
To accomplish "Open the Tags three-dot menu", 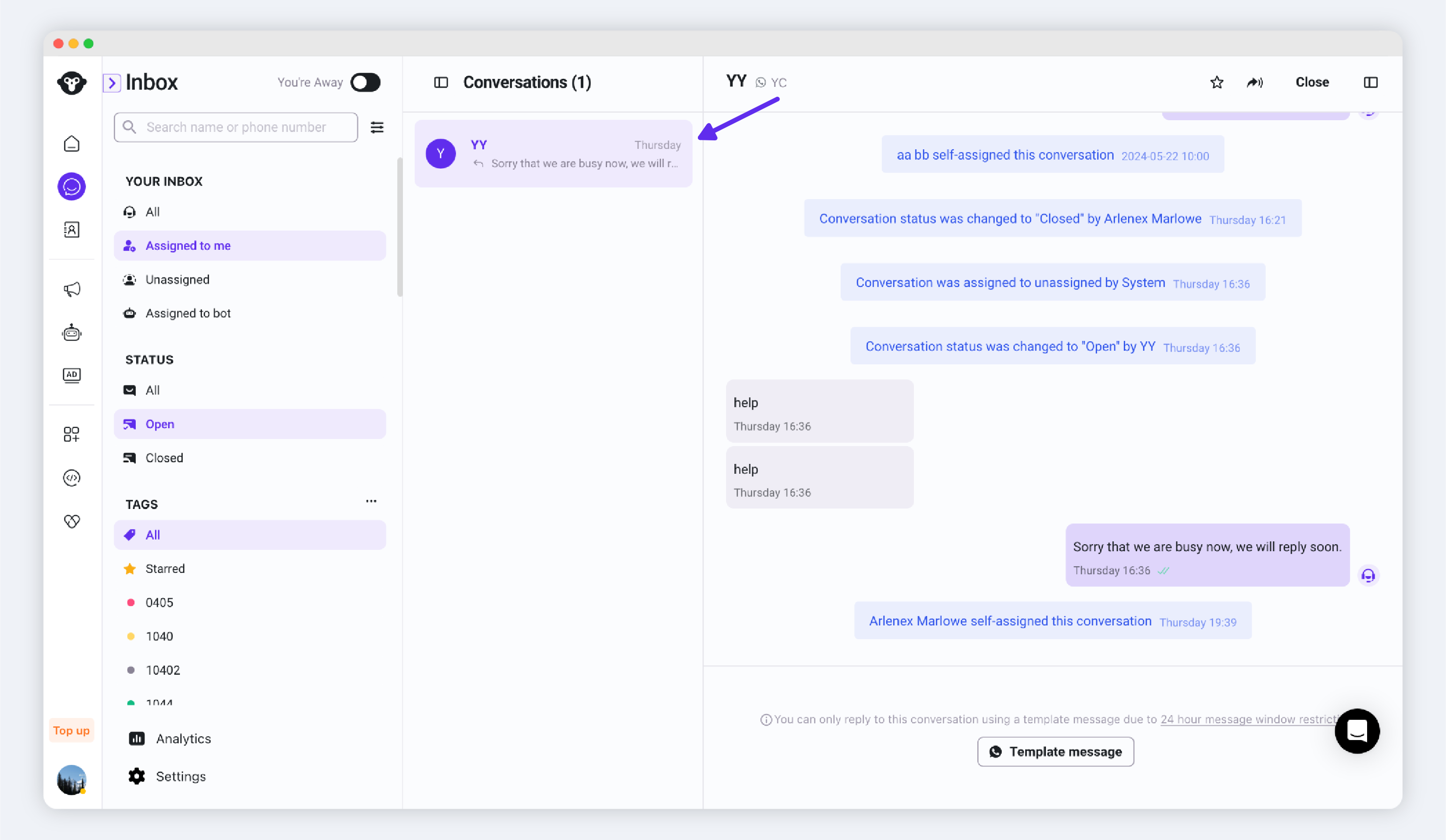I will tap(371, 501).
